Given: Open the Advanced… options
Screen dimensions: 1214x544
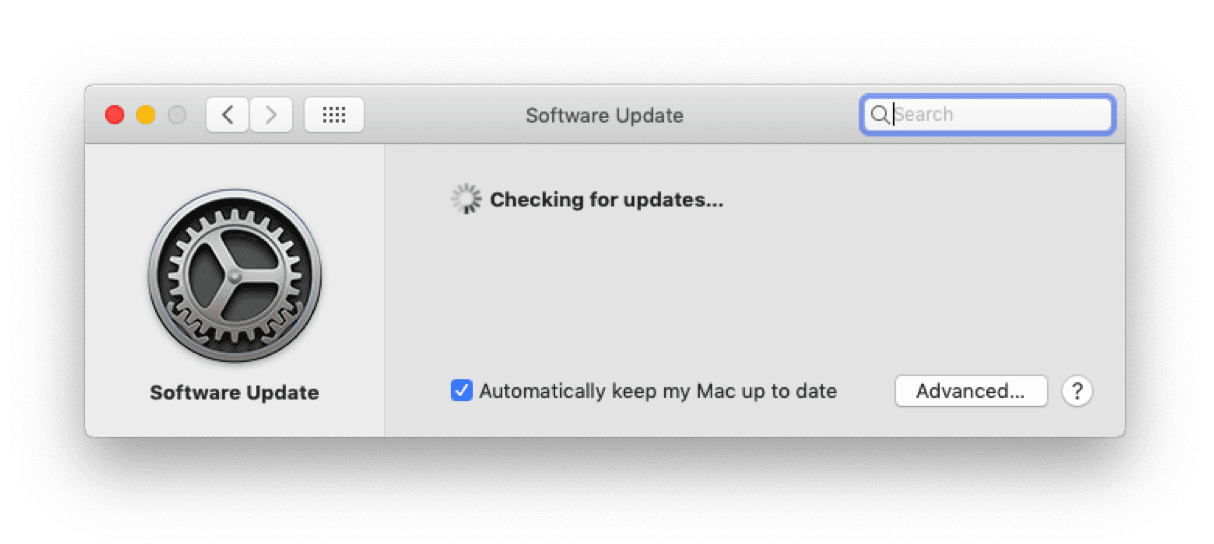Looking at the screenshot, I should pyautogui.click(x=971, y=391).
